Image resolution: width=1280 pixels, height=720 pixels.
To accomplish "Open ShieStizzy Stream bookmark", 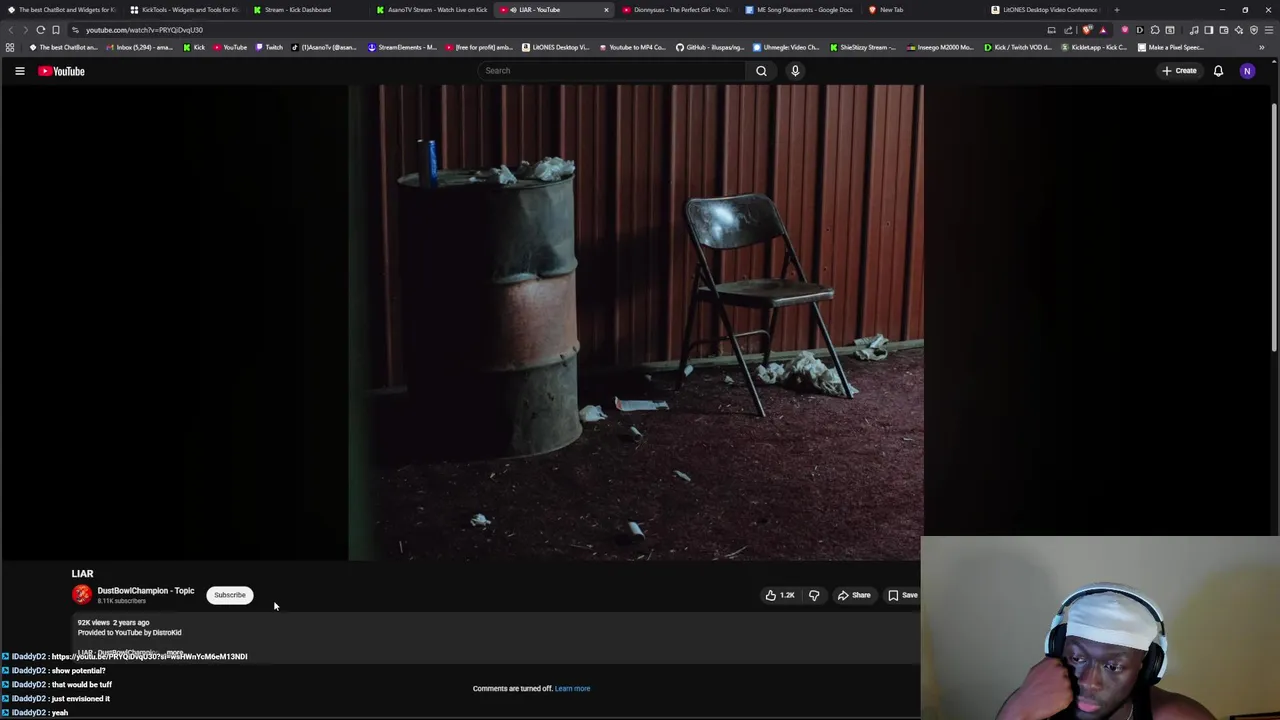I will click(x=863, y=47).
